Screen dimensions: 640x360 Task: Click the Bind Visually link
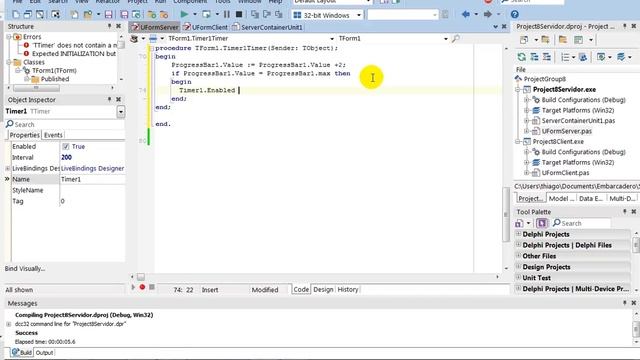pyautogui.click(x=25, y=269)
